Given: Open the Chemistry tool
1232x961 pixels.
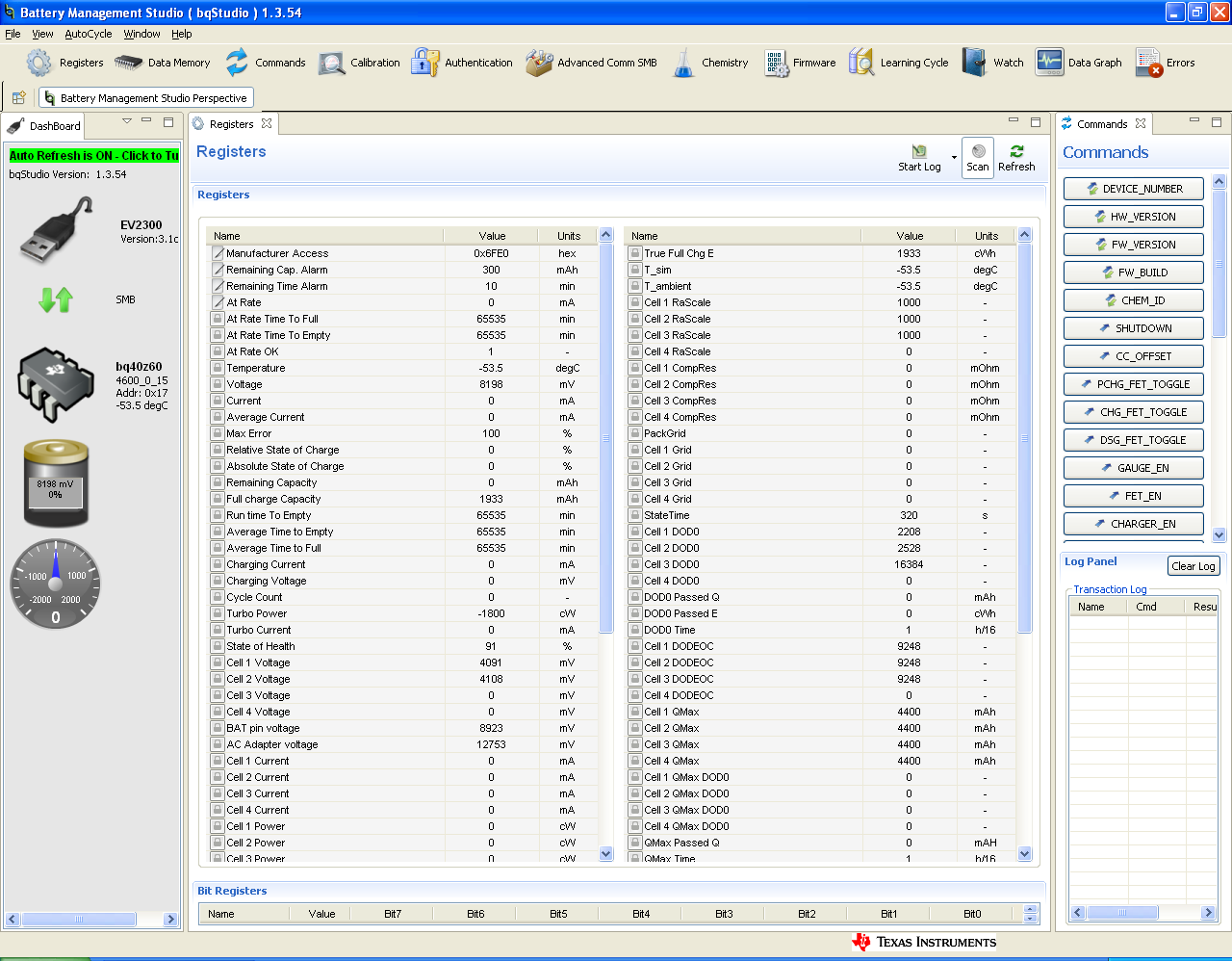Looking at the screenshot, I should (709, 63).
